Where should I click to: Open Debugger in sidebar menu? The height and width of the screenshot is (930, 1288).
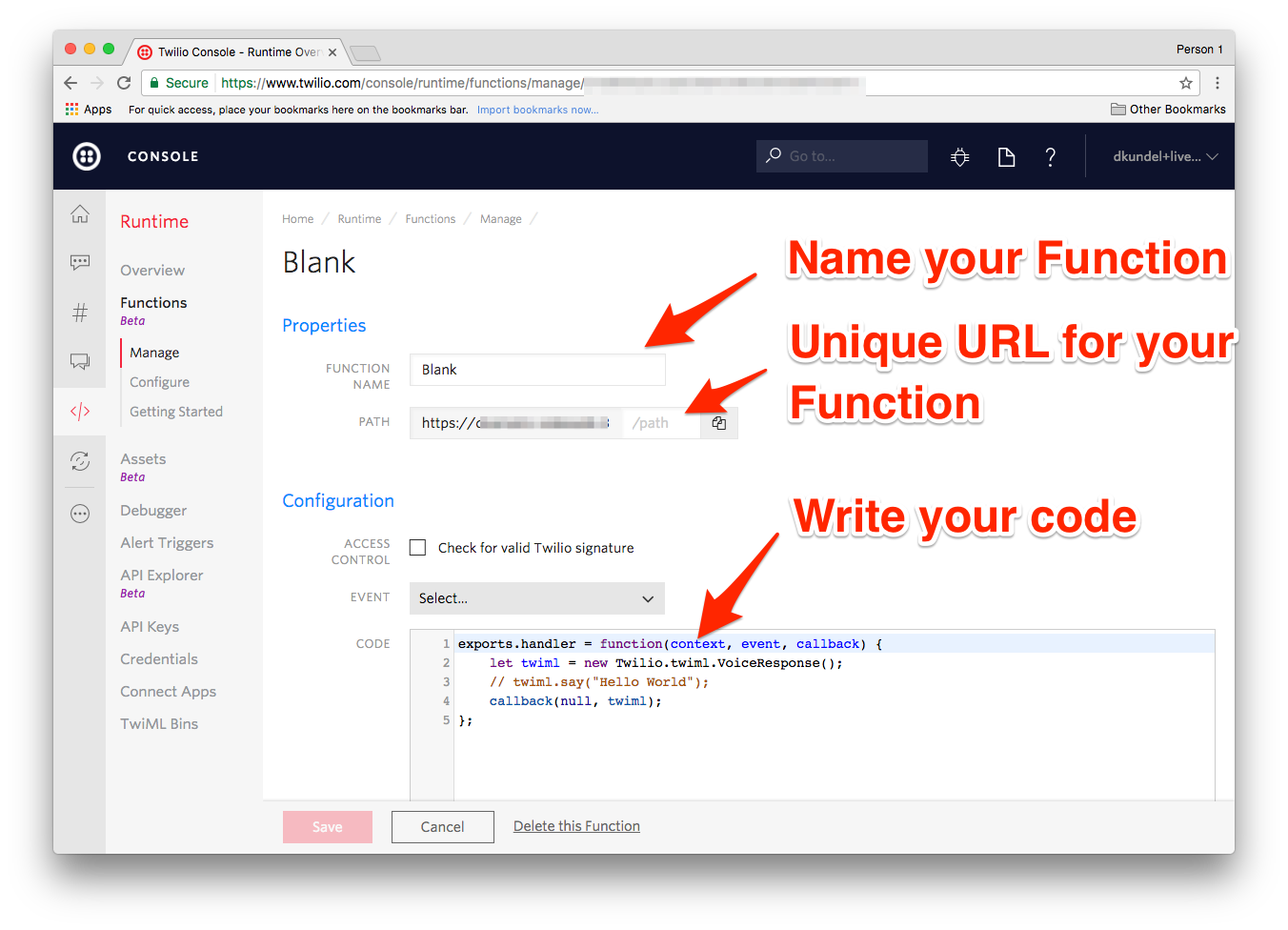(153, 511)
